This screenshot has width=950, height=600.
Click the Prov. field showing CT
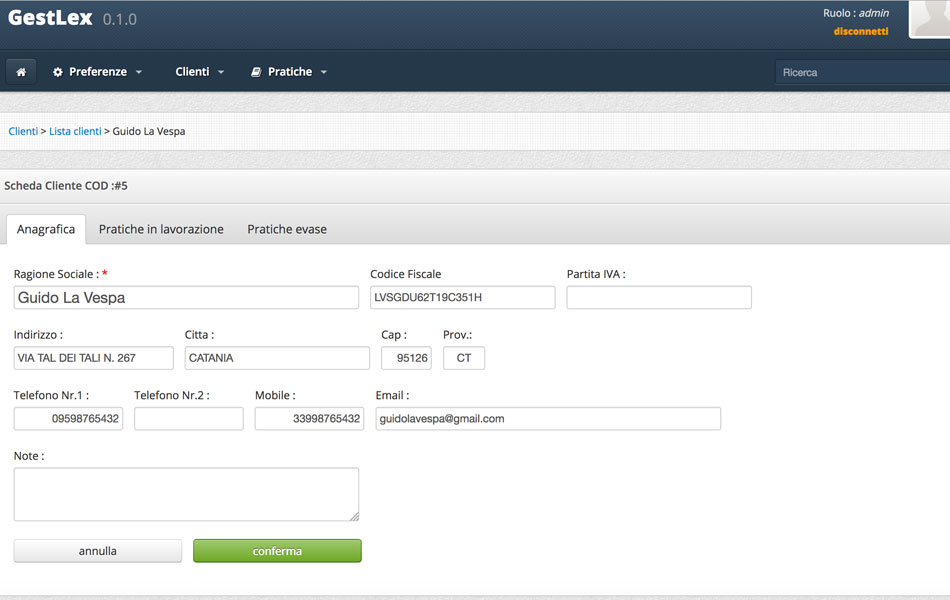(464, 358)
